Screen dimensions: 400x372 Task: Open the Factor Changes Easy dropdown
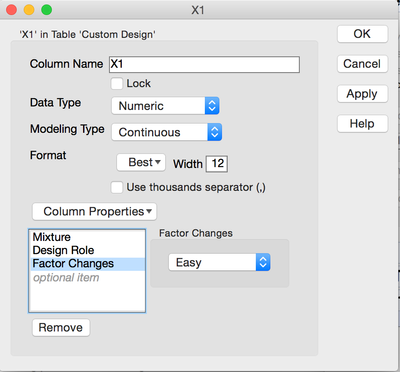(219, 262)
